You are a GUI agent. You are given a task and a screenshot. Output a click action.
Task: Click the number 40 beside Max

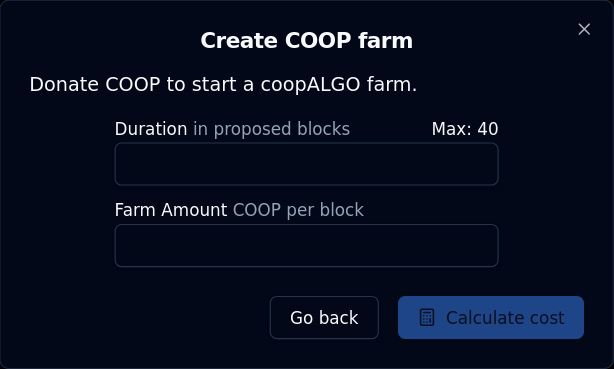488,129
